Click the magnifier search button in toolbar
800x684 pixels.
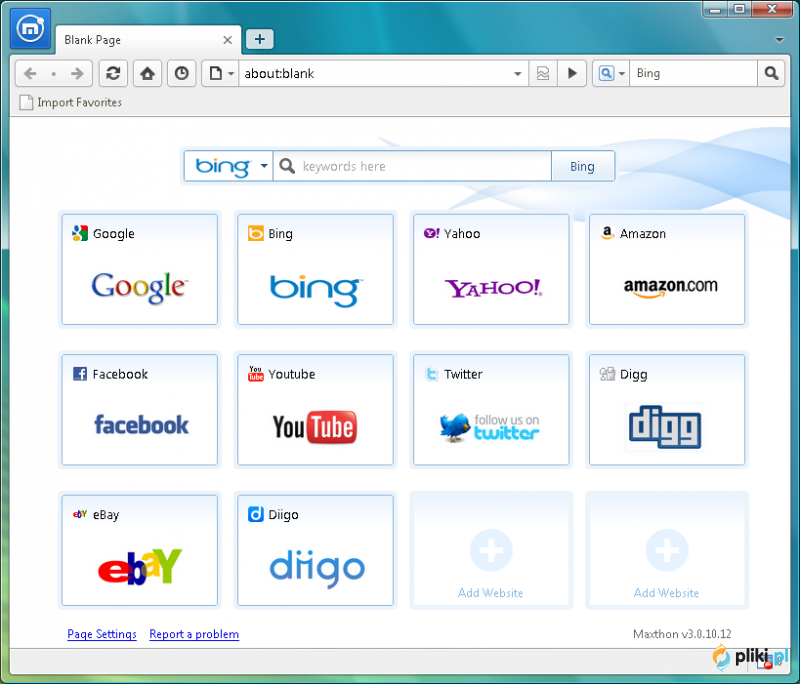(x=771, y=73)
